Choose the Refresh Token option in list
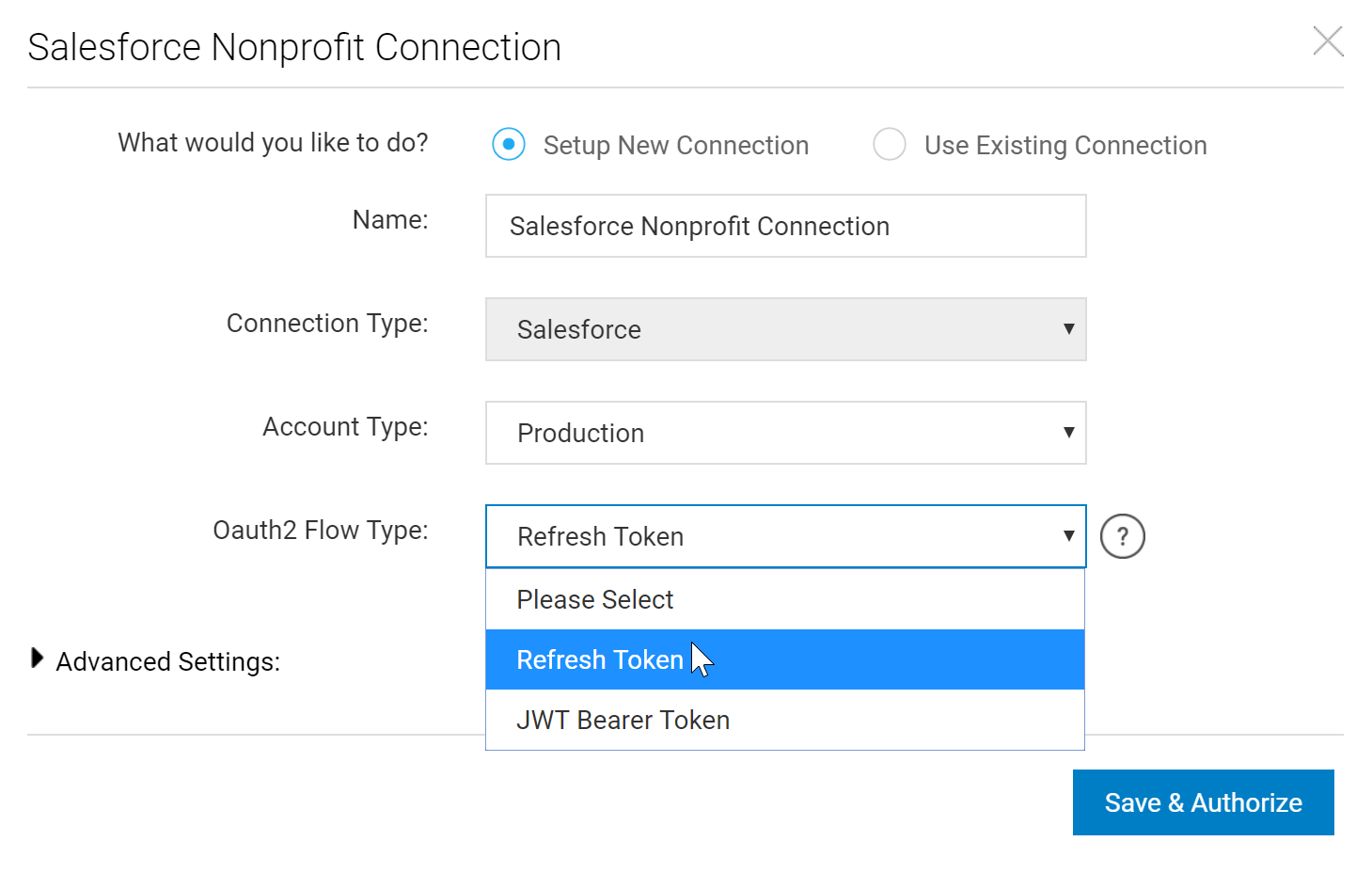Screen dimensions: 1372x873 click(785, 659)
